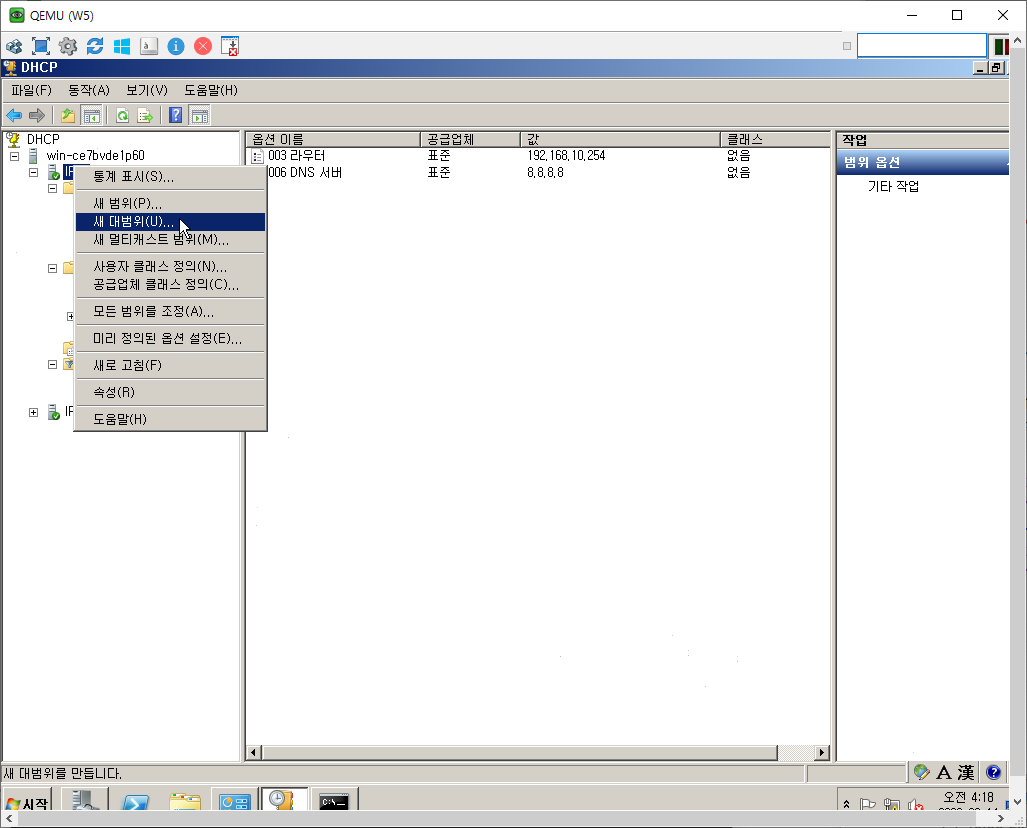Viewport: 1027px width, 828px height.
Task: Collapse the IPv4 tree node
Action: pos(33,172)
